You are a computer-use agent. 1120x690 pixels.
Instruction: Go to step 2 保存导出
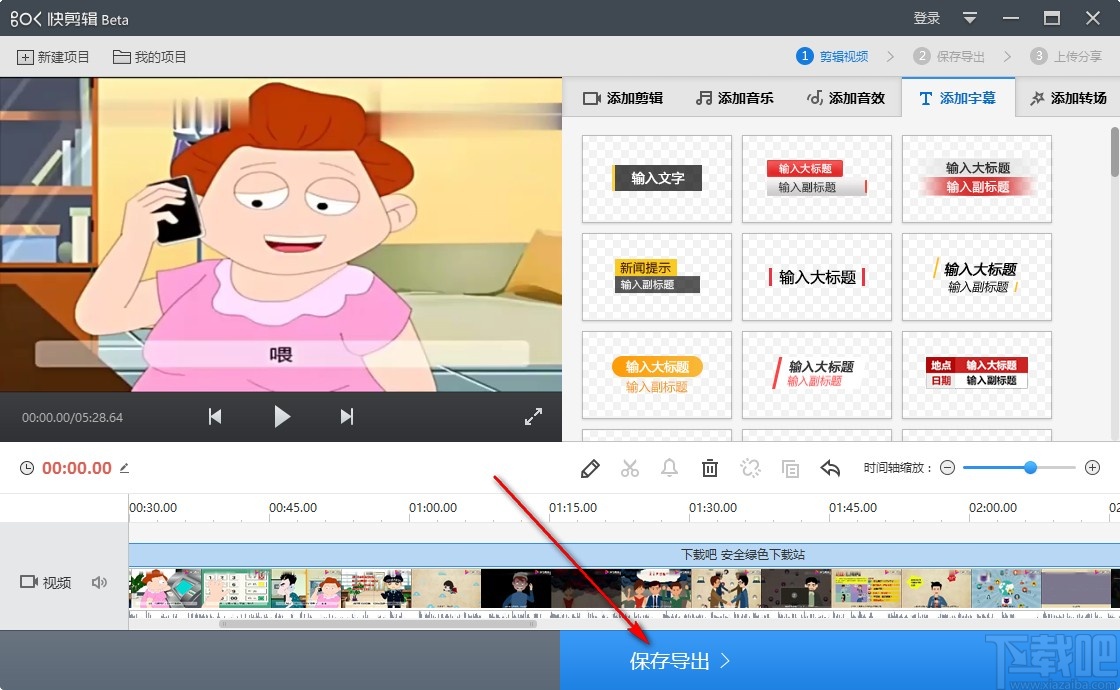tap(949, 56)
